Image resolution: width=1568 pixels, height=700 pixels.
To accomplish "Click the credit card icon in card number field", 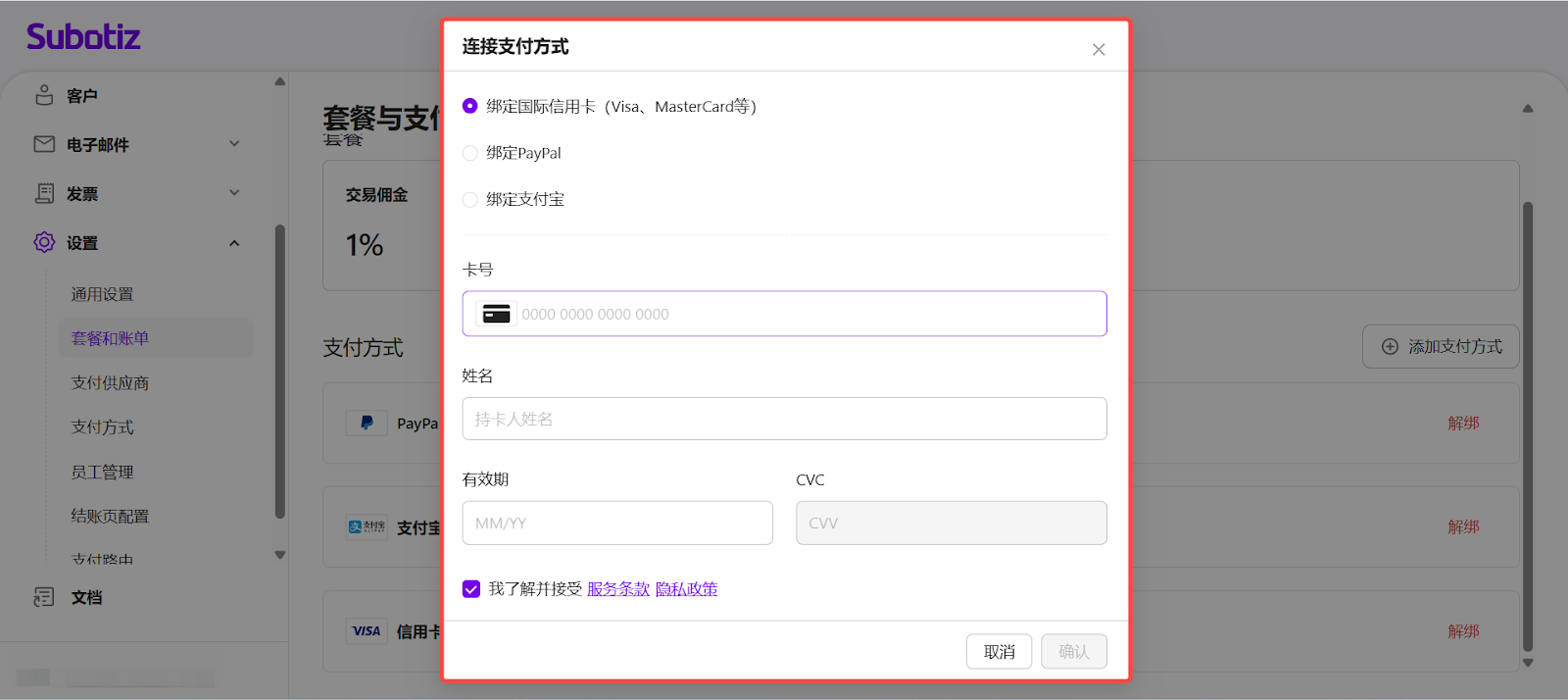I will 497,314.
